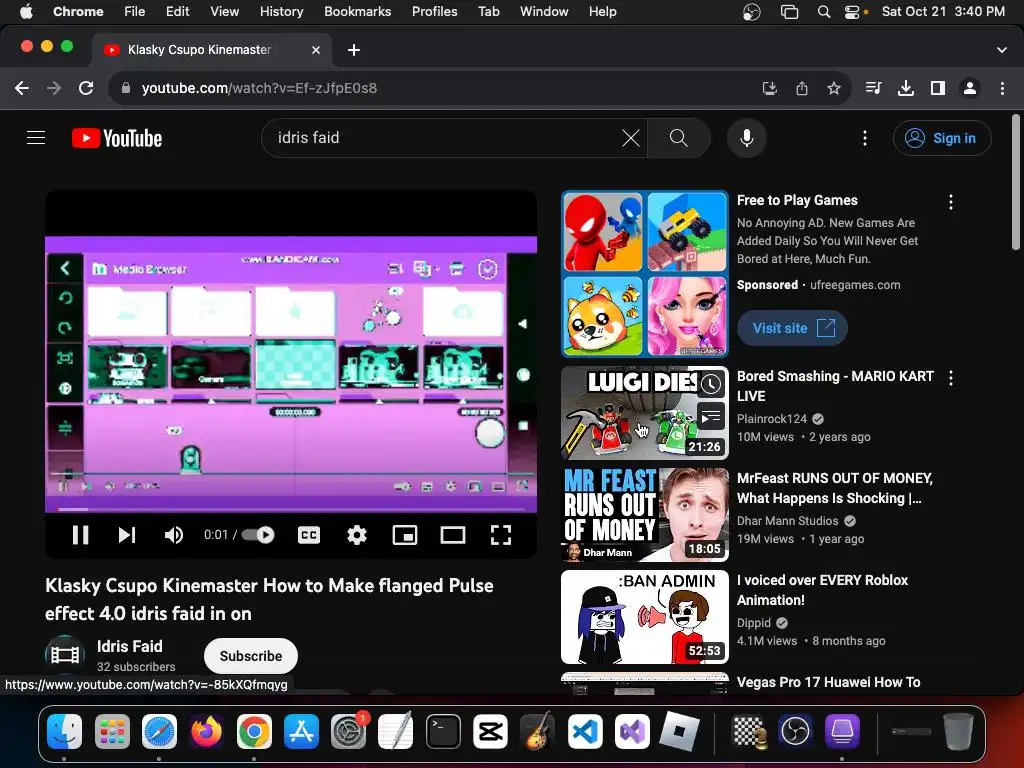Subscribe to Idris Faid channel
This screenshot has height=768, width=1024.
pyautogui.click(x=251, y=656)
